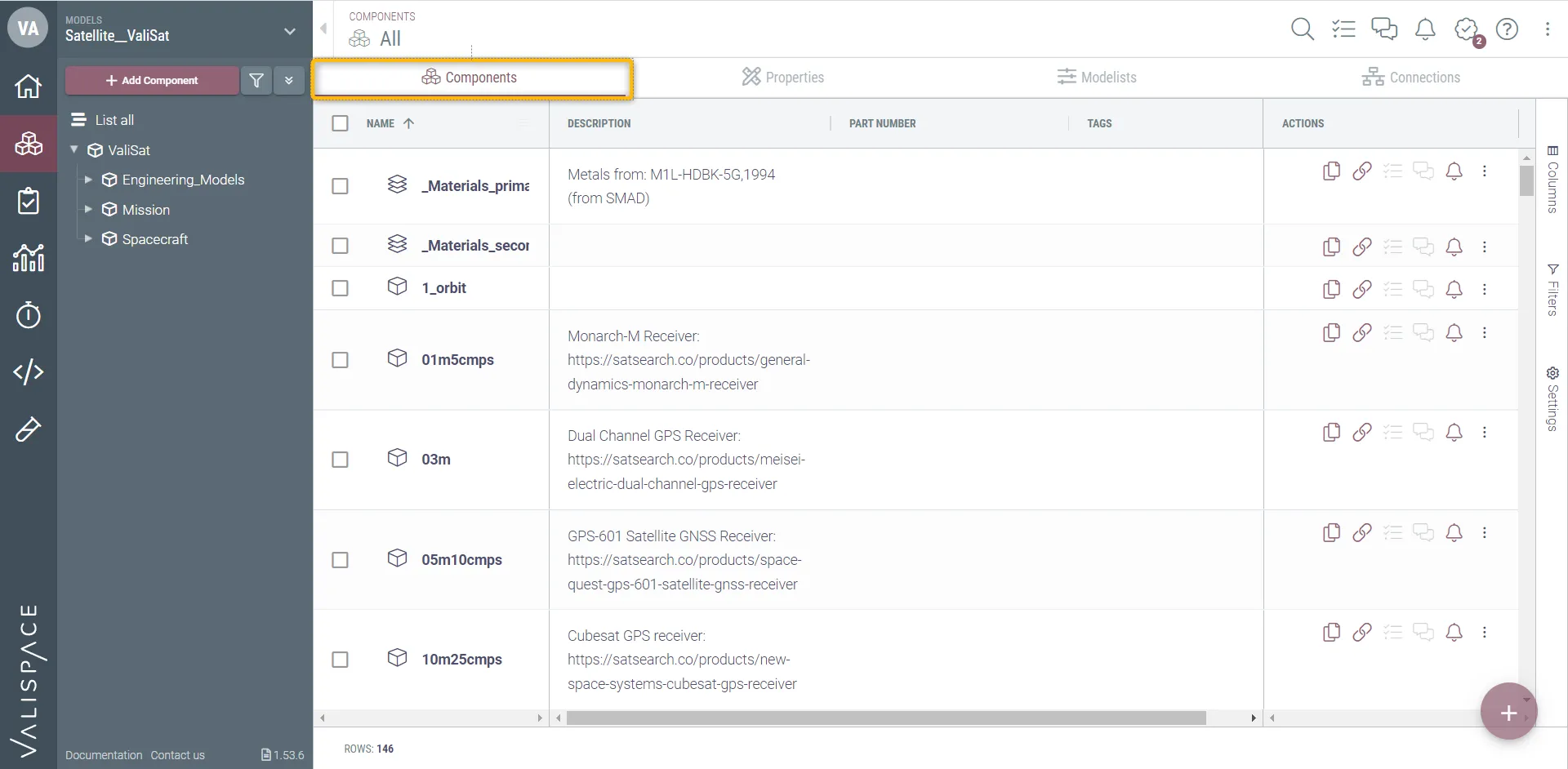Copy link for 1_orbit row

tap(1361, 289)
